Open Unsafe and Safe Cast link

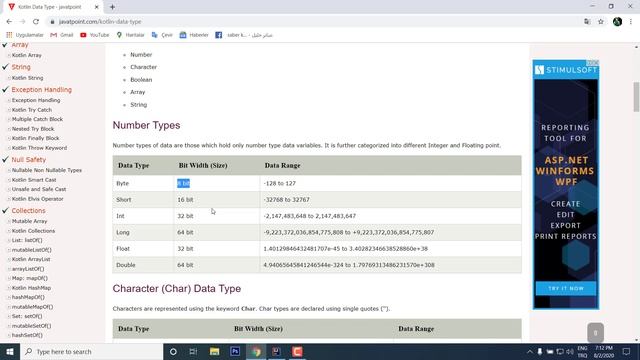[x=39, y=189]
